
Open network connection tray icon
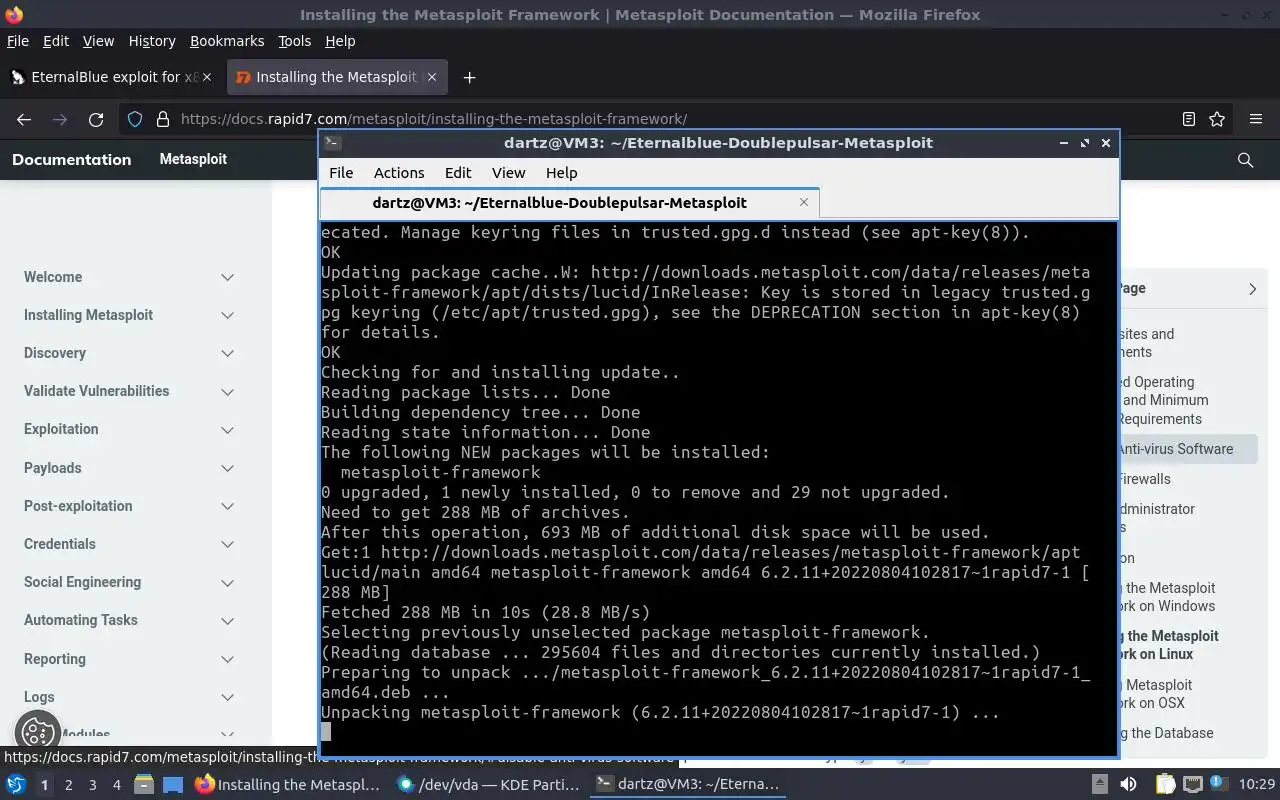pos(1193,785)
